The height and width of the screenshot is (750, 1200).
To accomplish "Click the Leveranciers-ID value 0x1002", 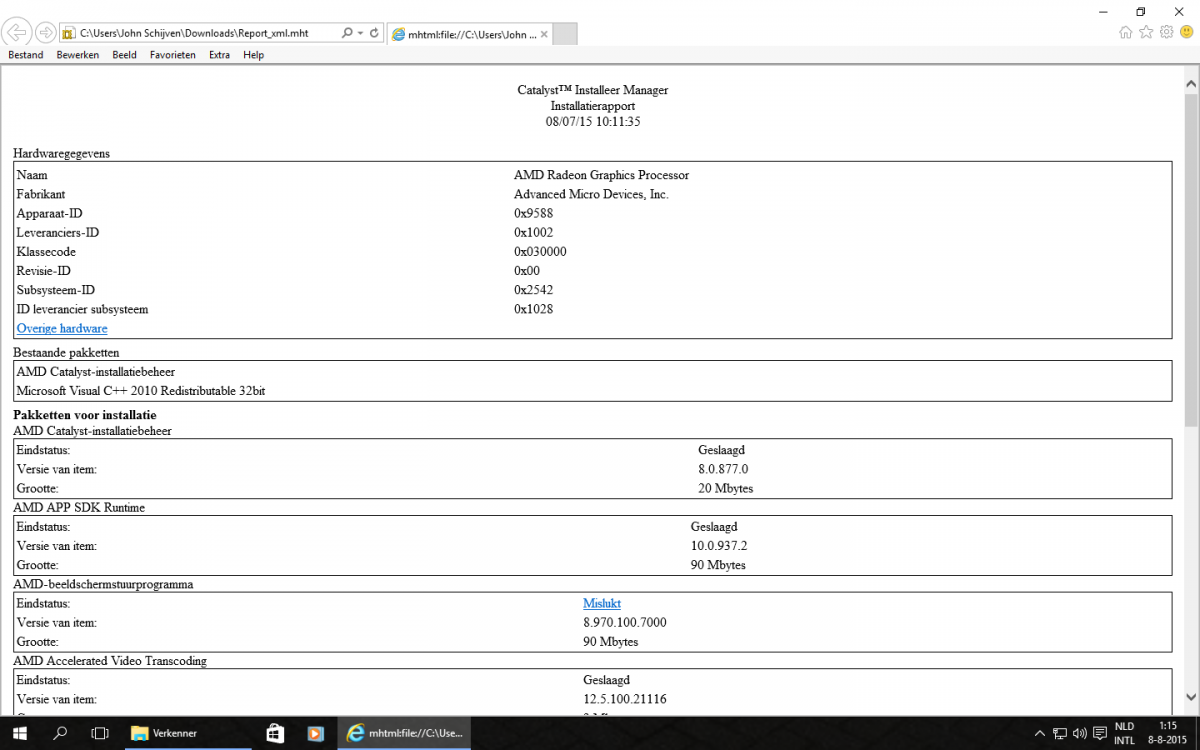I will (534, 232).
